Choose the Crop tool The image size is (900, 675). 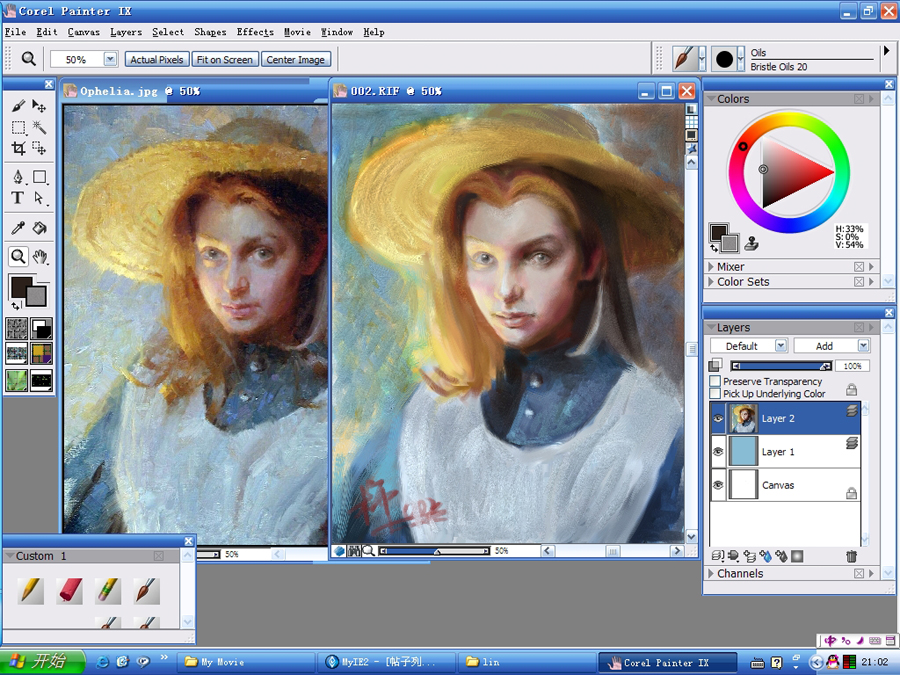coord(18,149)
